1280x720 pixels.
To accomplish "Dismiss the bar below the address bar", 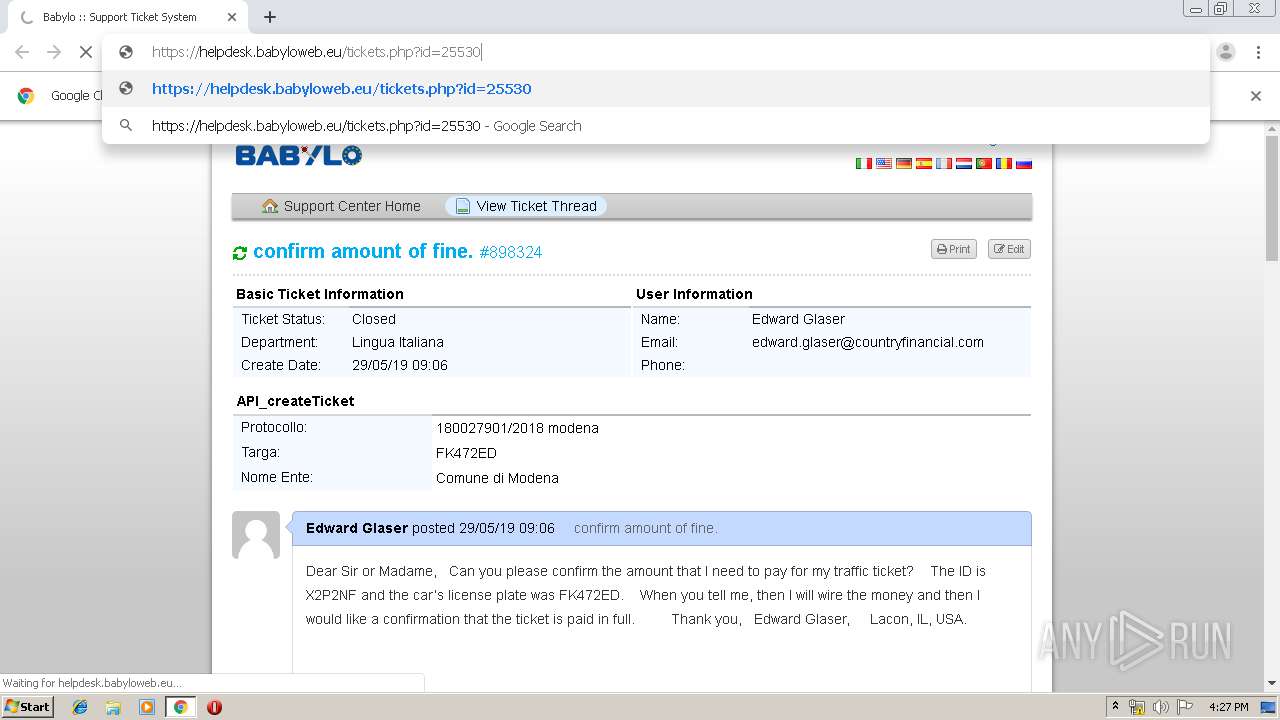I will (x=1256, y=96).
